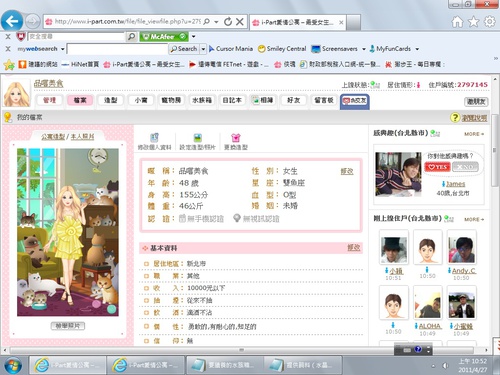Expand the MyFunCards dropdown arrow
The height and width of the screenshot is (375, 500).
[x=417, y=49]
